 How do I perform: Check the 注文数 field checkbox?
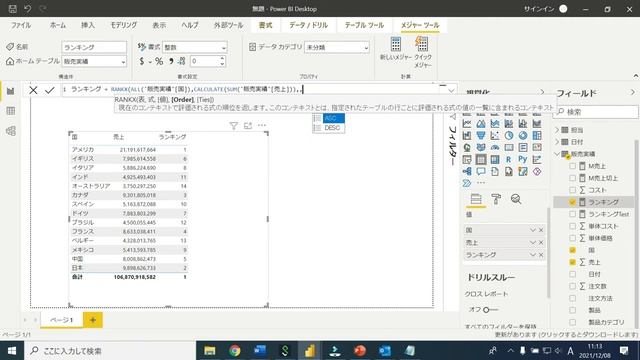tap(572, 286)
